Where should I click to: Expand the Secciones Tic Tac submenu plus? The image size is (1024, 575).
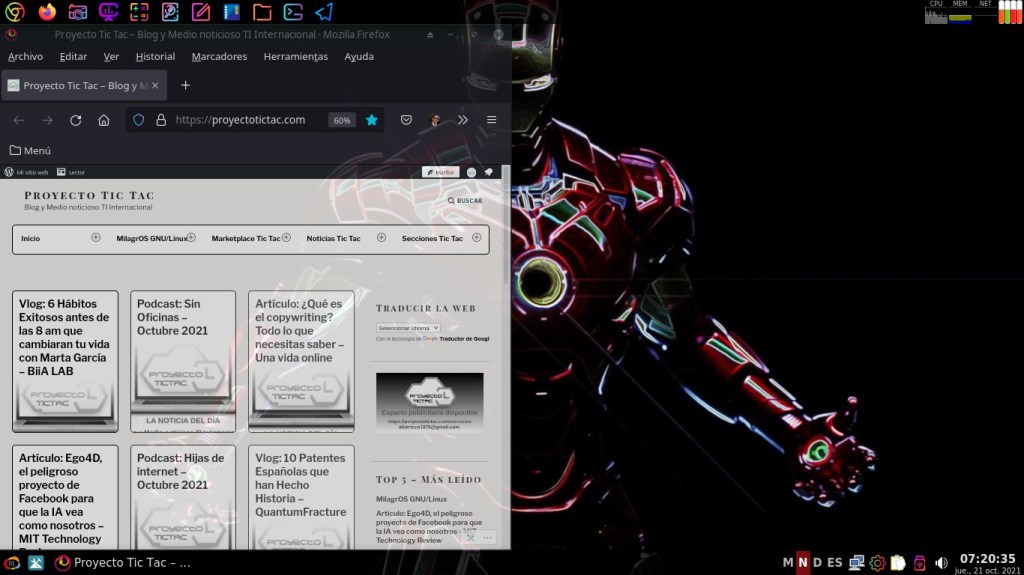[477, 238]
